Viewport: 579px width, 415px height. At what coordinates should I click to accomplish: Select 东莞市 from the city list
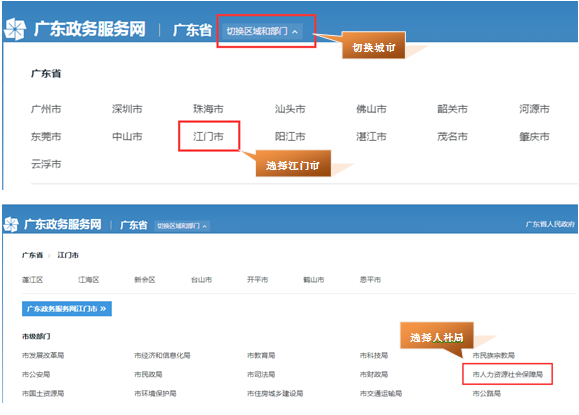point(46,137)
